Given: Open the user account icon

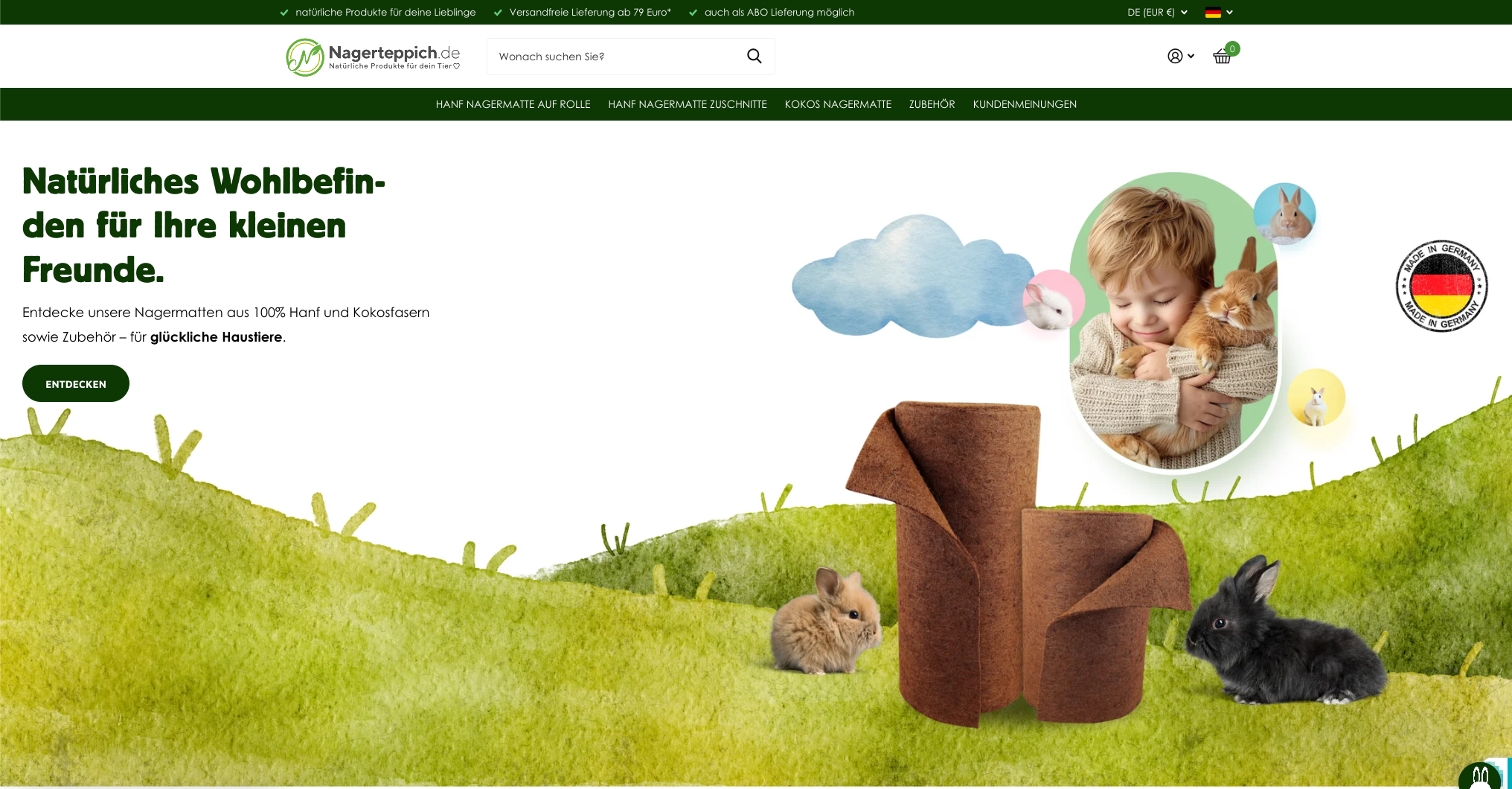Looking at the screenshot, I should coord(1175,57).
